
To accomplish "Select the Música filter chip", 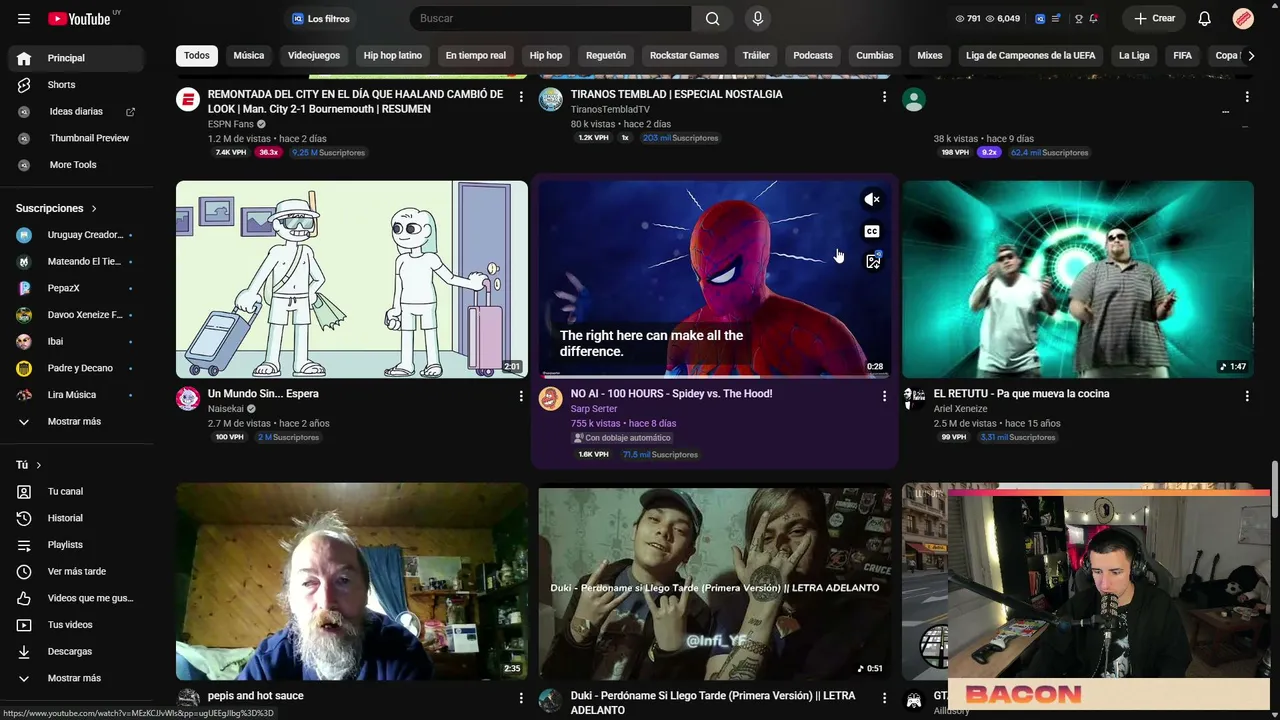I will point(249,56).
